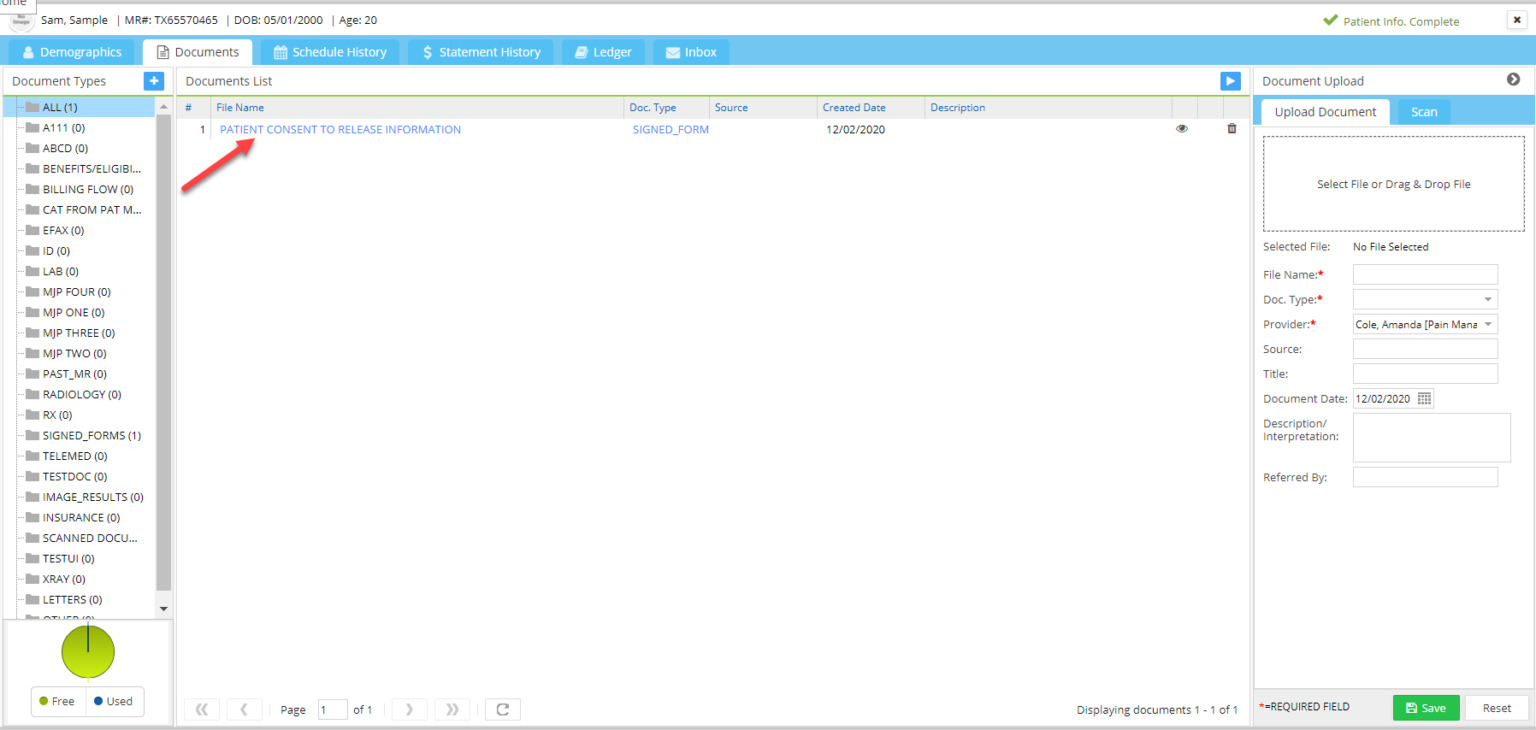Refresh the documents list
1536x730 pixels.
(502, 709)
